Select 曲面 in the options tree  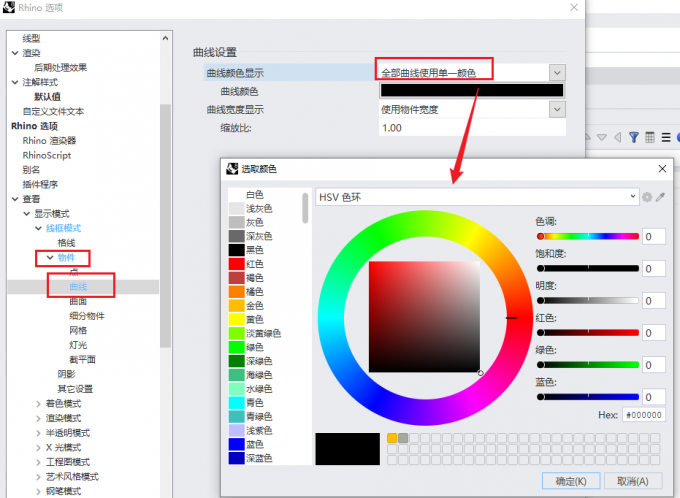[78, 301]
